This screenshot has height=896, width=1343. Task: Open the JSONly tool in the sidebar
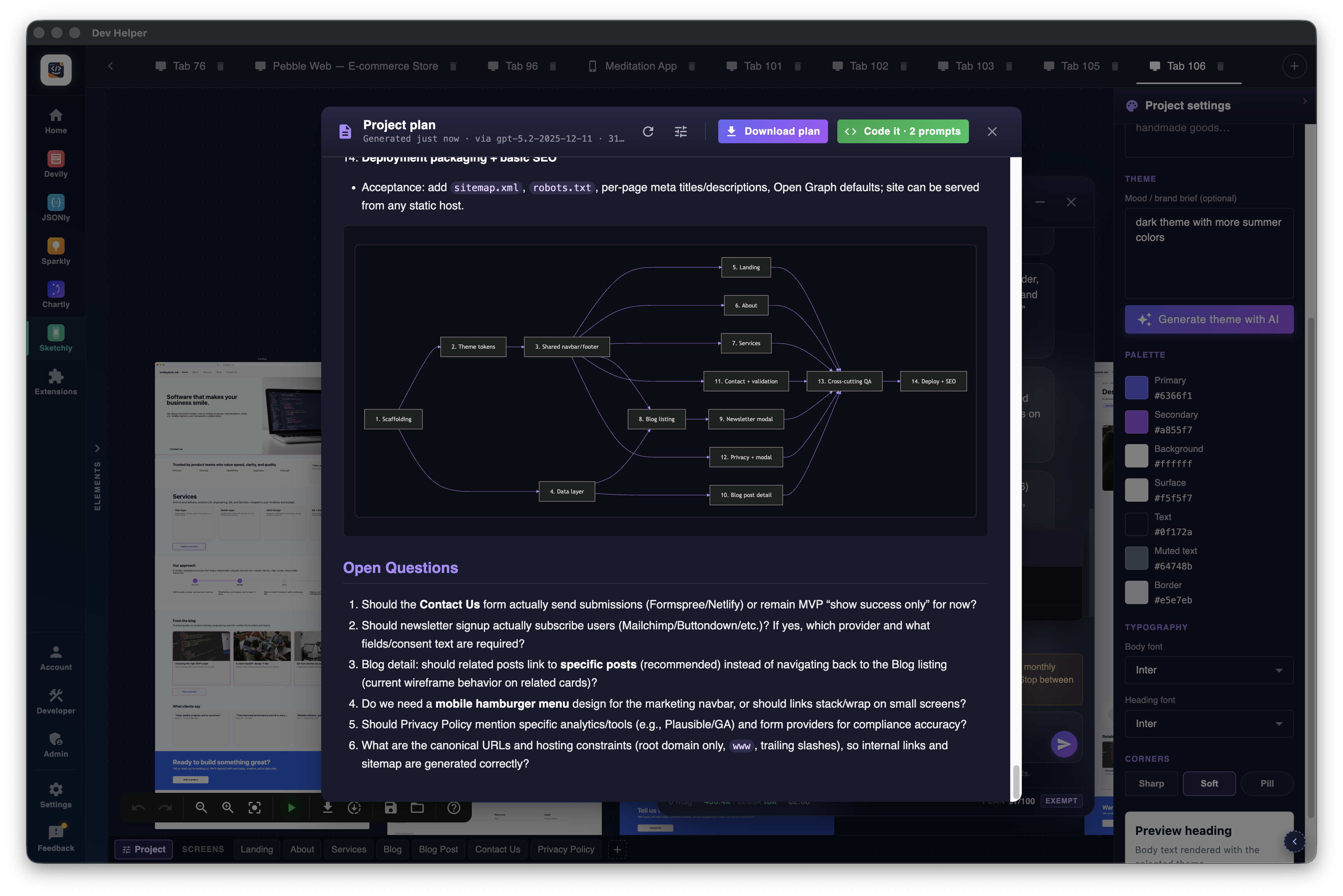click(55, 207)
